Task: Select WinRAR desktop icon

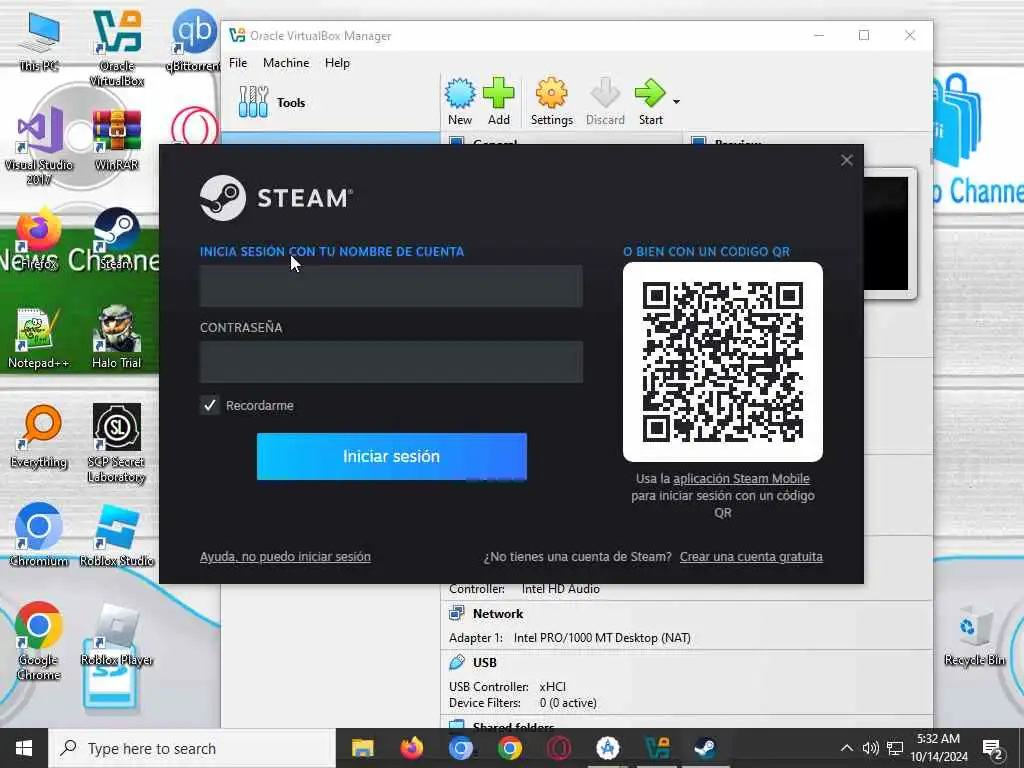Action: [117, 139]
